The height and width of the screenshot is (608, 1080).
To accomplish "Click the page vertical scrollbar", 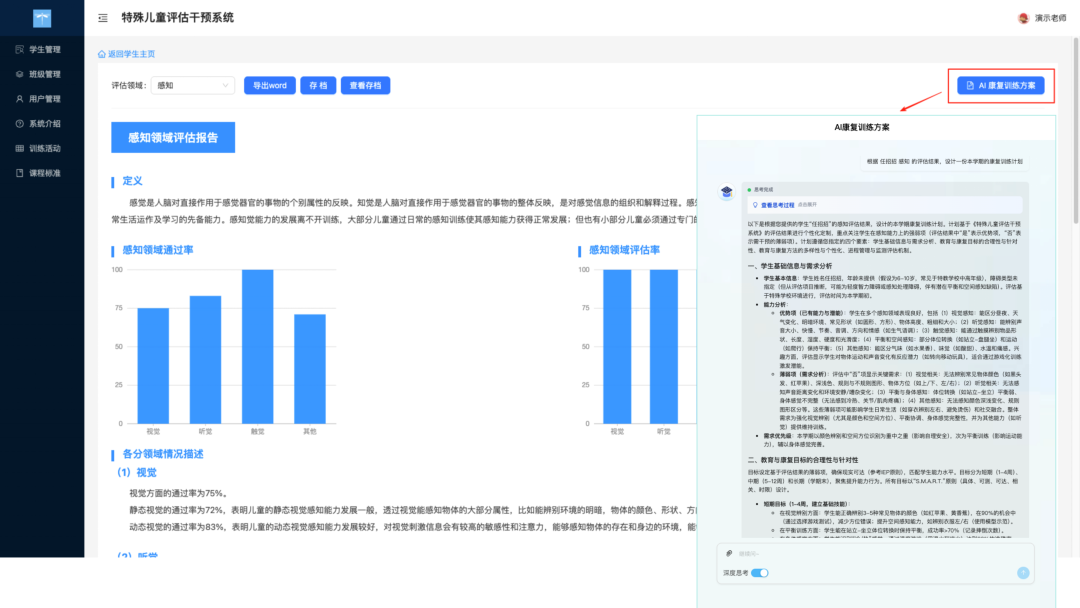I will click(x=1076, y=131).
